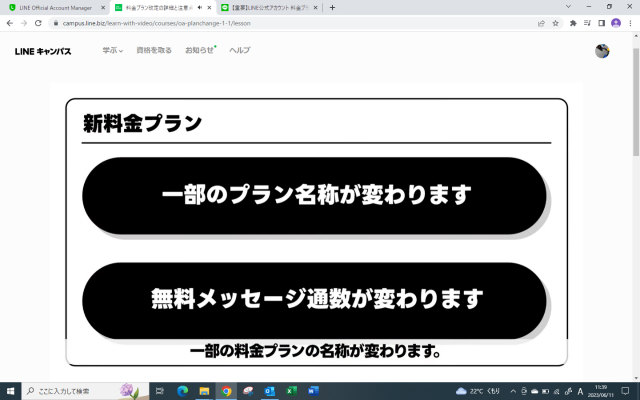Switch to the LINE Official Account Manager tab
The width and height of the screenshot is (640, 400).
56,8
